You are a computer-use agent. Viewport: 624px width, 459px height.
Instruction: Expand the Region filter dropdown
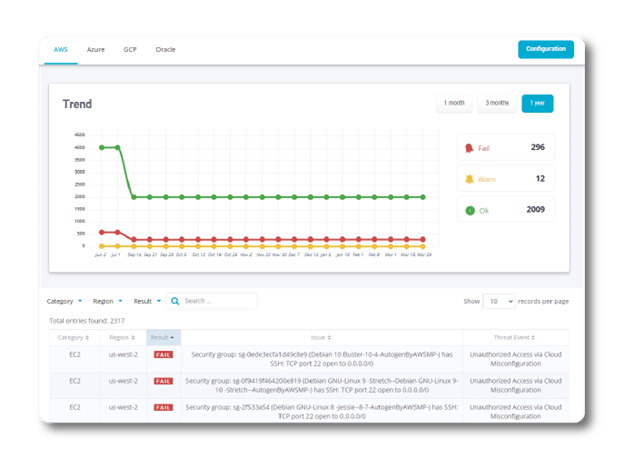click(107, 301)
